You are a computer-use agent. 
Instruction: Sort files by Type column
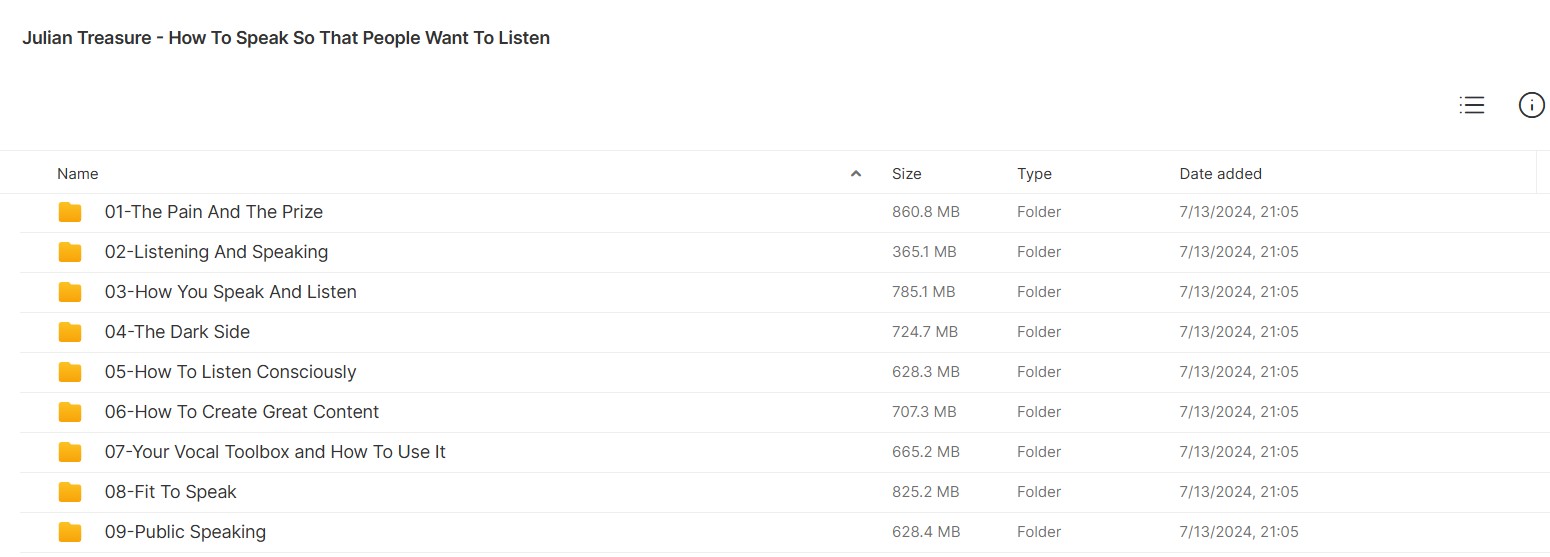(x=1034, y=174)
